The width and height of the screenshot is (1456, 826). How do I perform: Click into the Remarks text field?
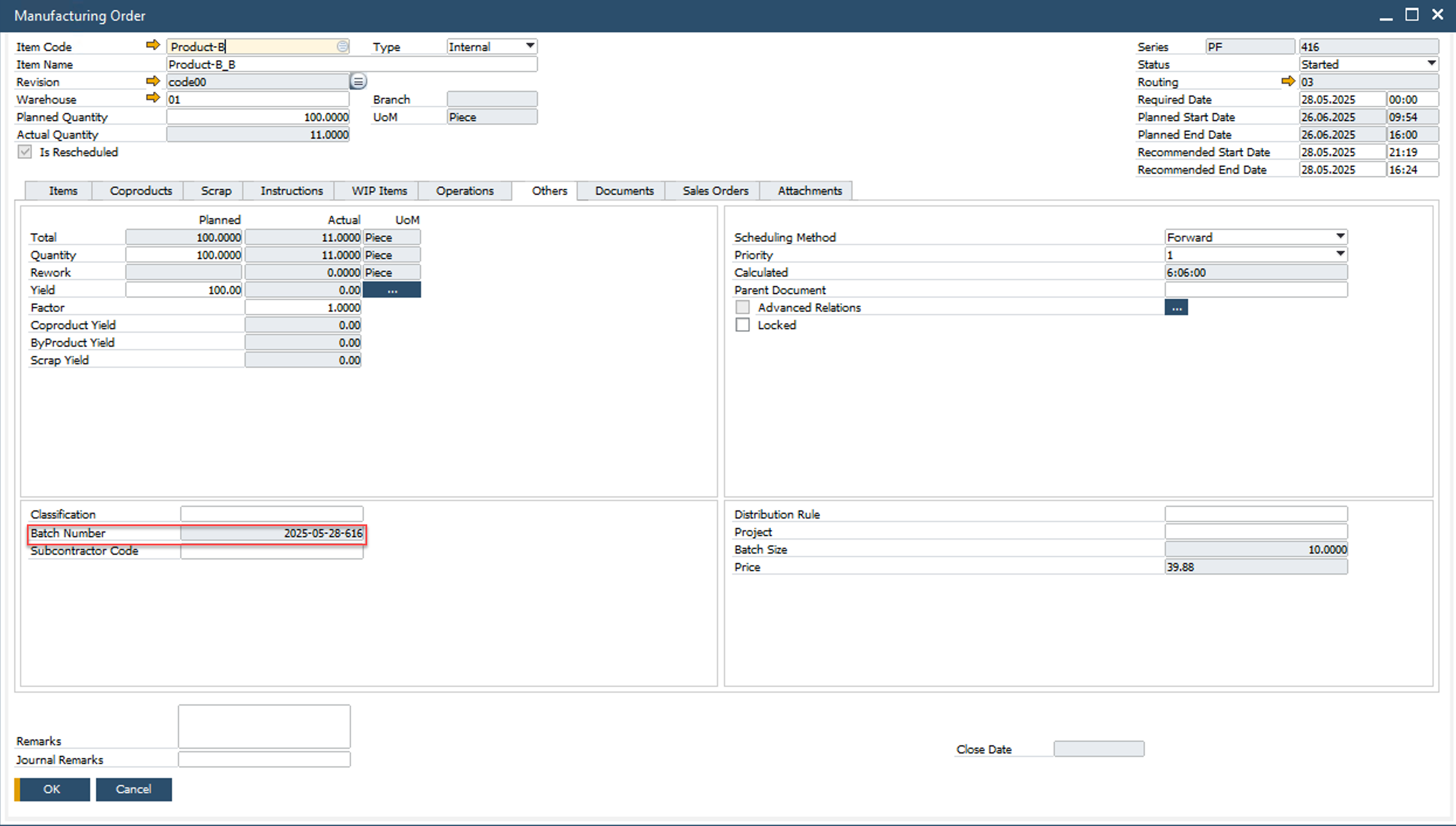click(x=264, y=726)
